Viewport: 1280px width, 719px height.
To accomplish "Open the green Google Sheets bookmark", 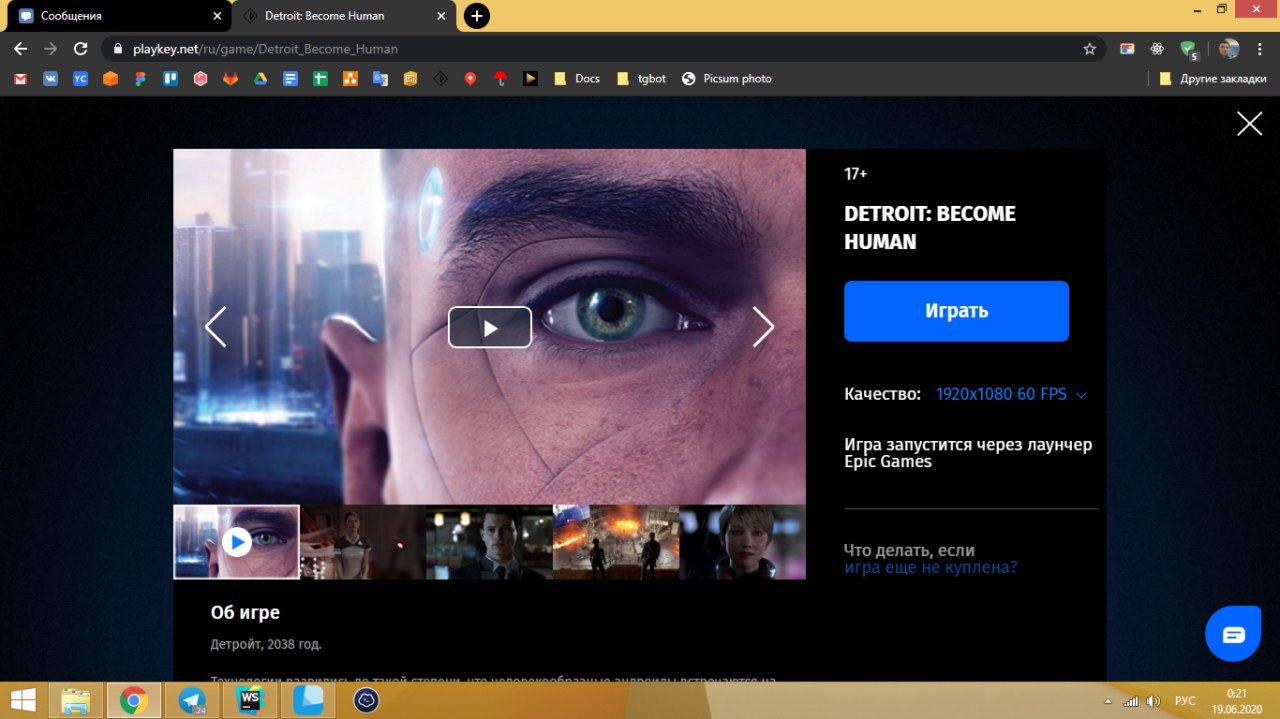I will (320, 78).
